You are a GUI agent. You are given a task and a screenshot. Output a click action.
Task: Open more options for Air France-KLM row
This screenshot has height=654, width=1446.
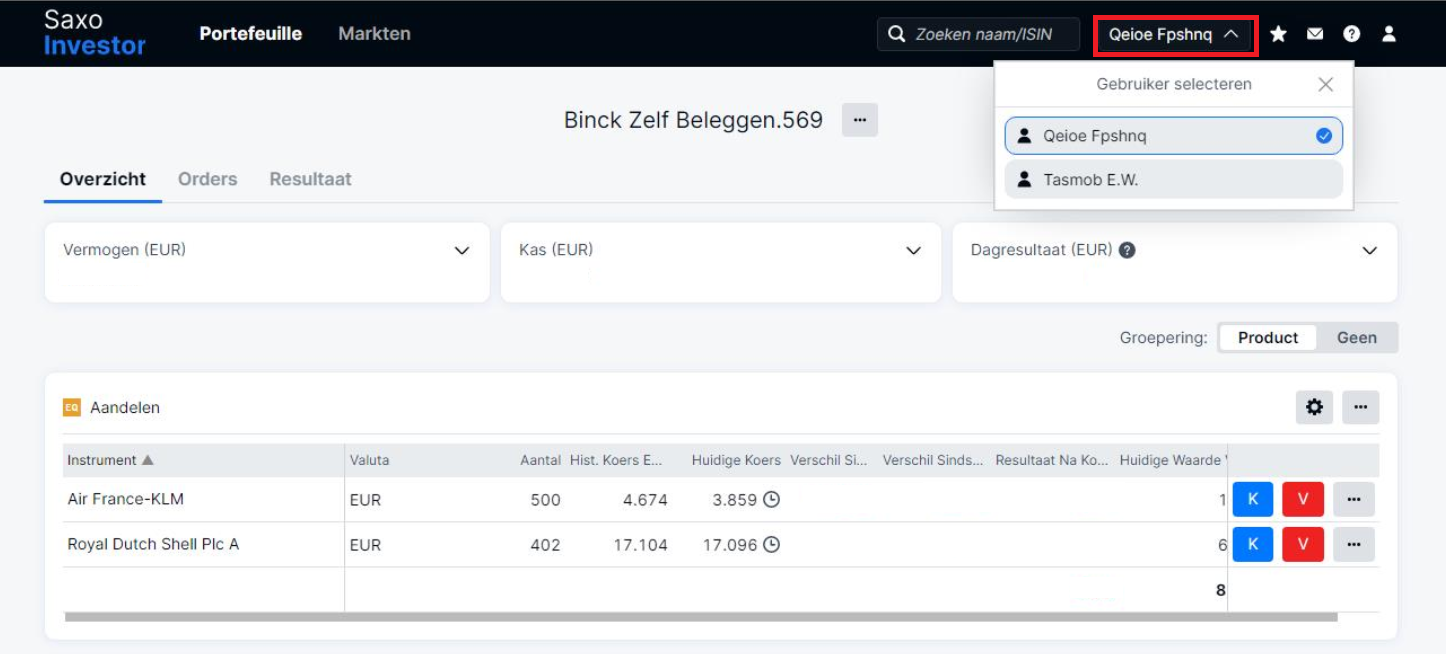pos(1354,499)
